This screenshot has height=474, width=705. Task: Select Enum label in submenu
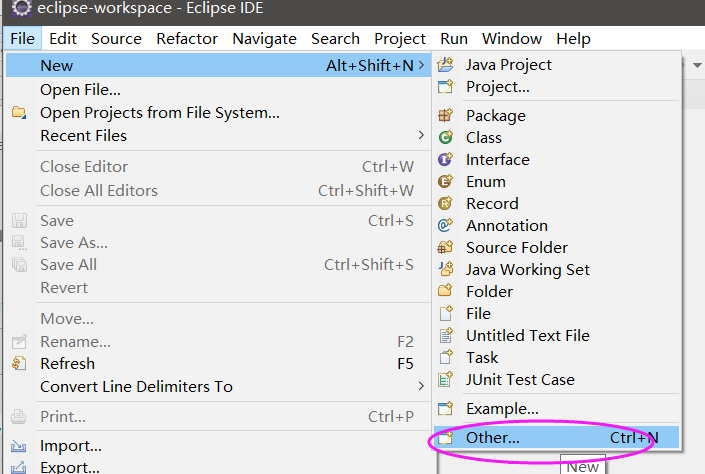[x=486, y=182]
